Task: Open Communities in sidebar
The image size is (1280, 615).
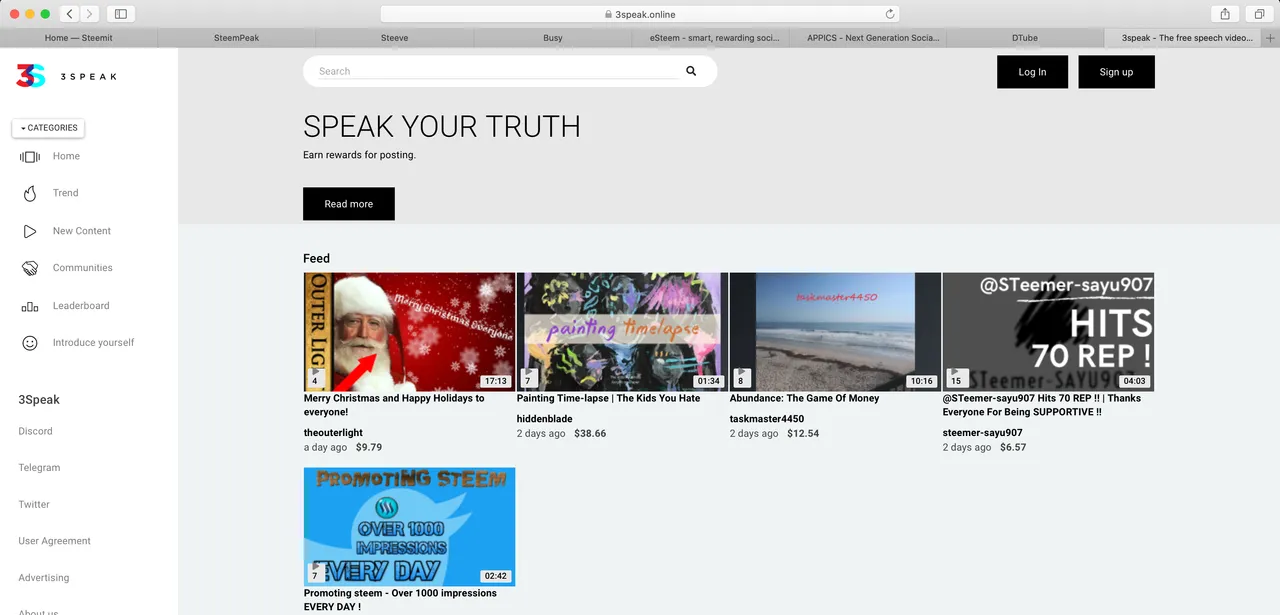Action: click(82, 268)
